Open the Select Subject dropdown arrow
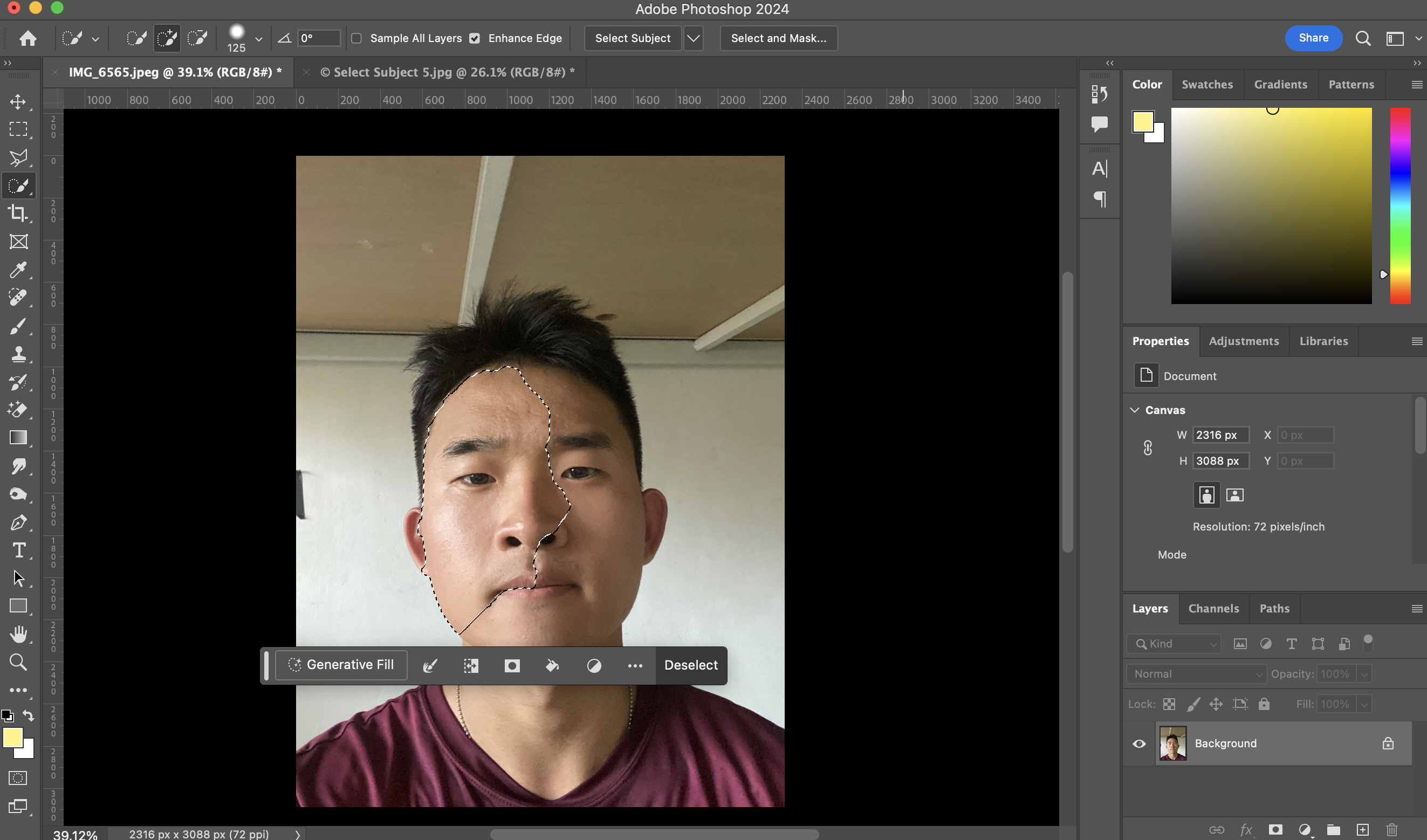The image size is (1427, 840). pos(693,38)
